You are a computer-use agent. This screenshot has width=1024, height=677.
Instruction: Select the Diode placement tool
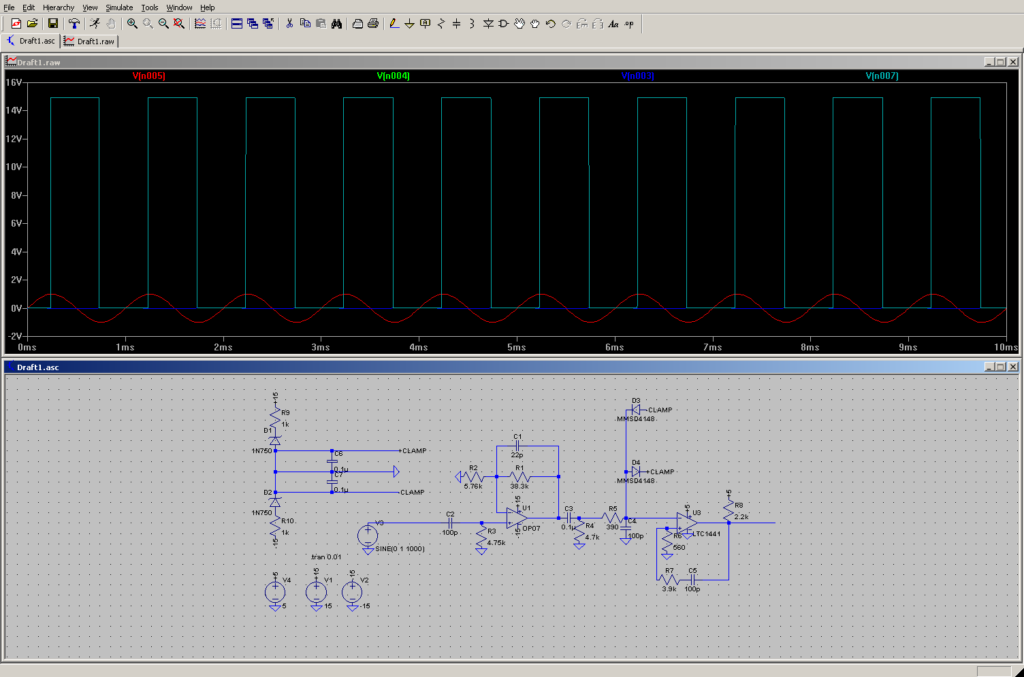[487, 23]
